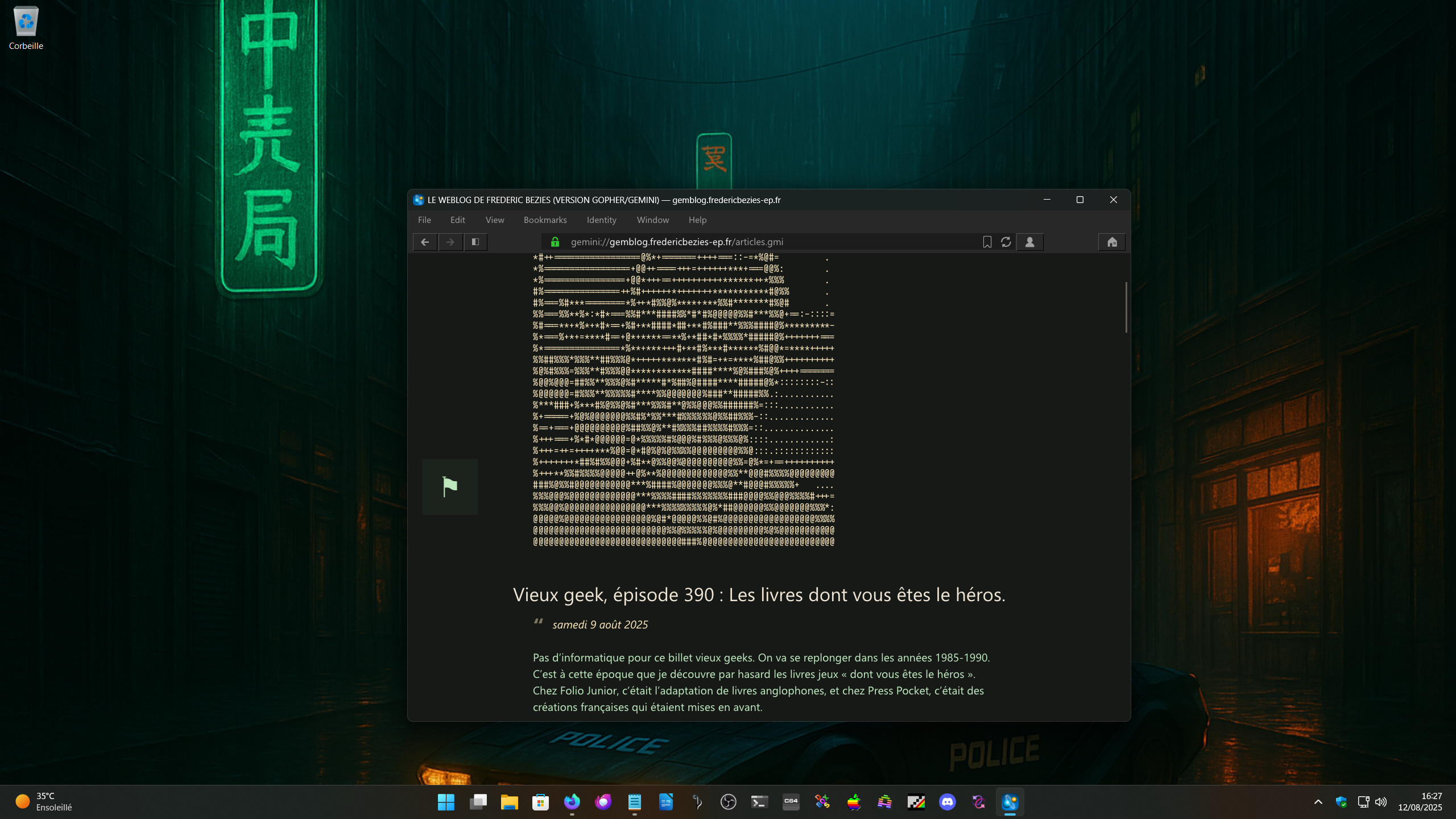Click the green flag banner icon

click(x=450, y=487)
